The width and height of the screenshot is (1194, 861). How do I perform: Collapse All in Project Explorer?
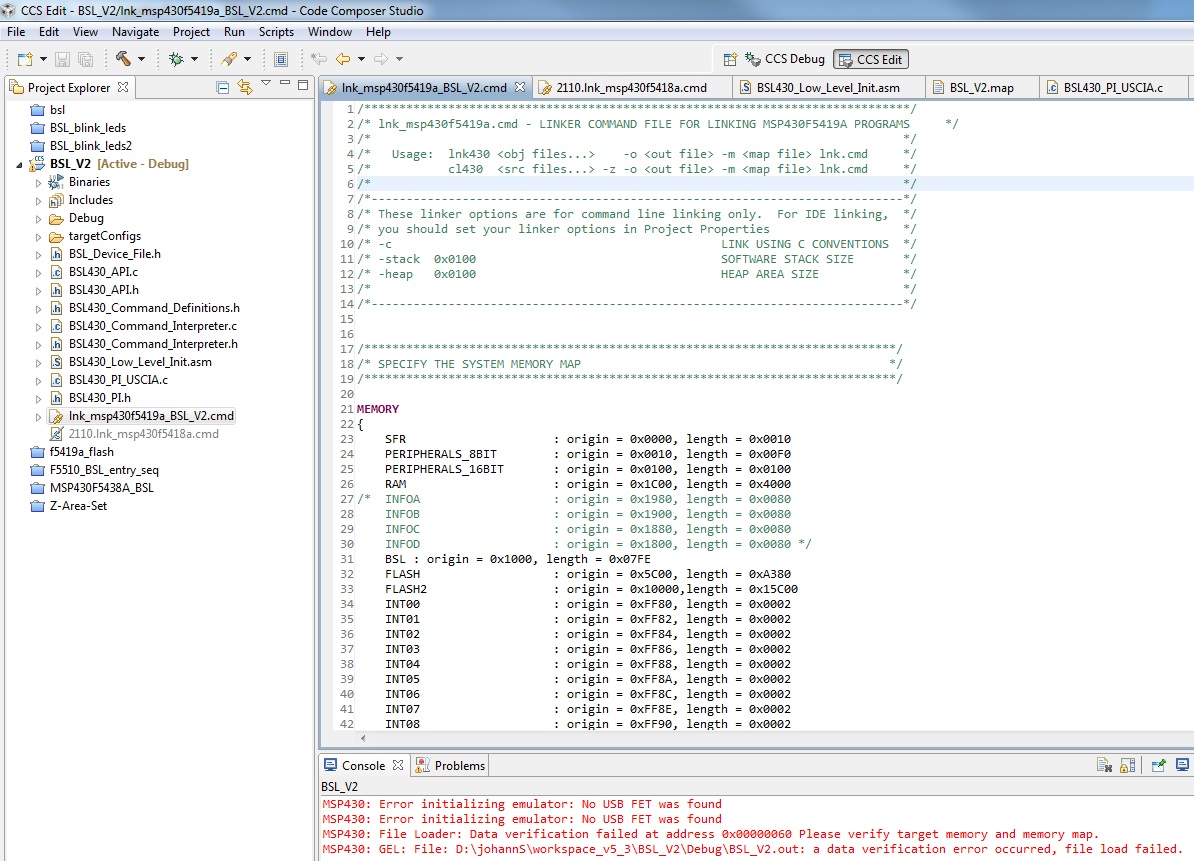pyautogui.click(x=222, y=88)
